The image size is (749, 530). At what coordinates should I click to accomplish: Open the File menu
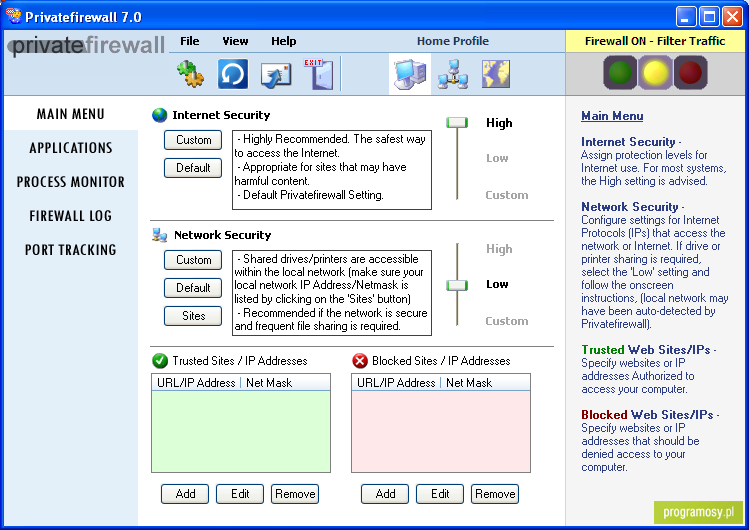(x=190, y=41)
